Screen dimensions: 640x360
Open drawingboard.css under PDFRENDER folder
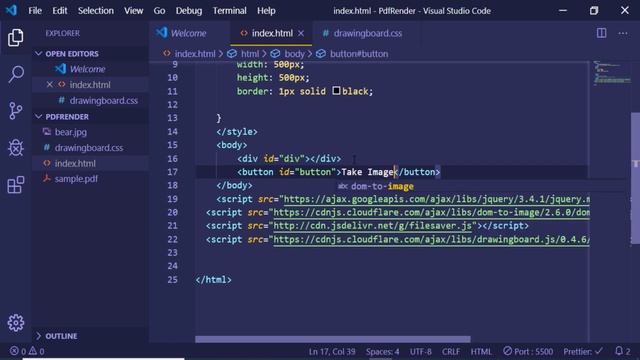[89, 148]
